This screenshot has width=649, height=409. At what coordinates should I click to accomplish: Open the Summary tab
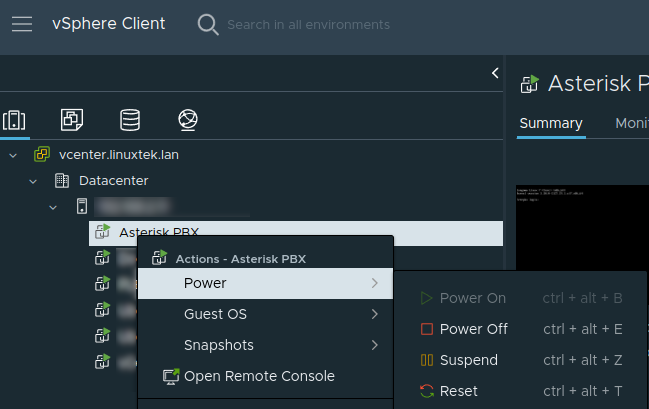point(551,123)
